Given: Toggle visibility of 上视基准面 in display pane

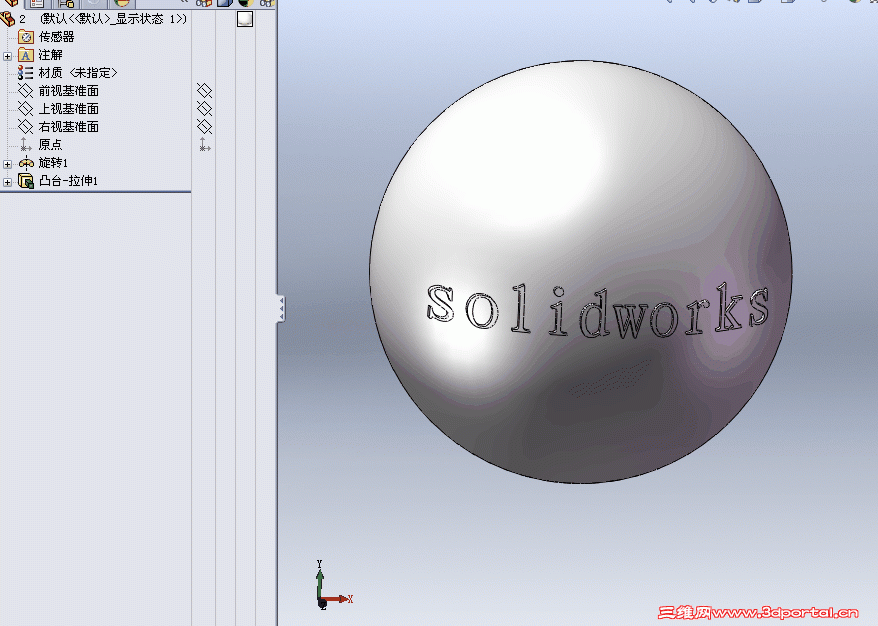Looking at the screenshot, I should (x=204, y=109).
